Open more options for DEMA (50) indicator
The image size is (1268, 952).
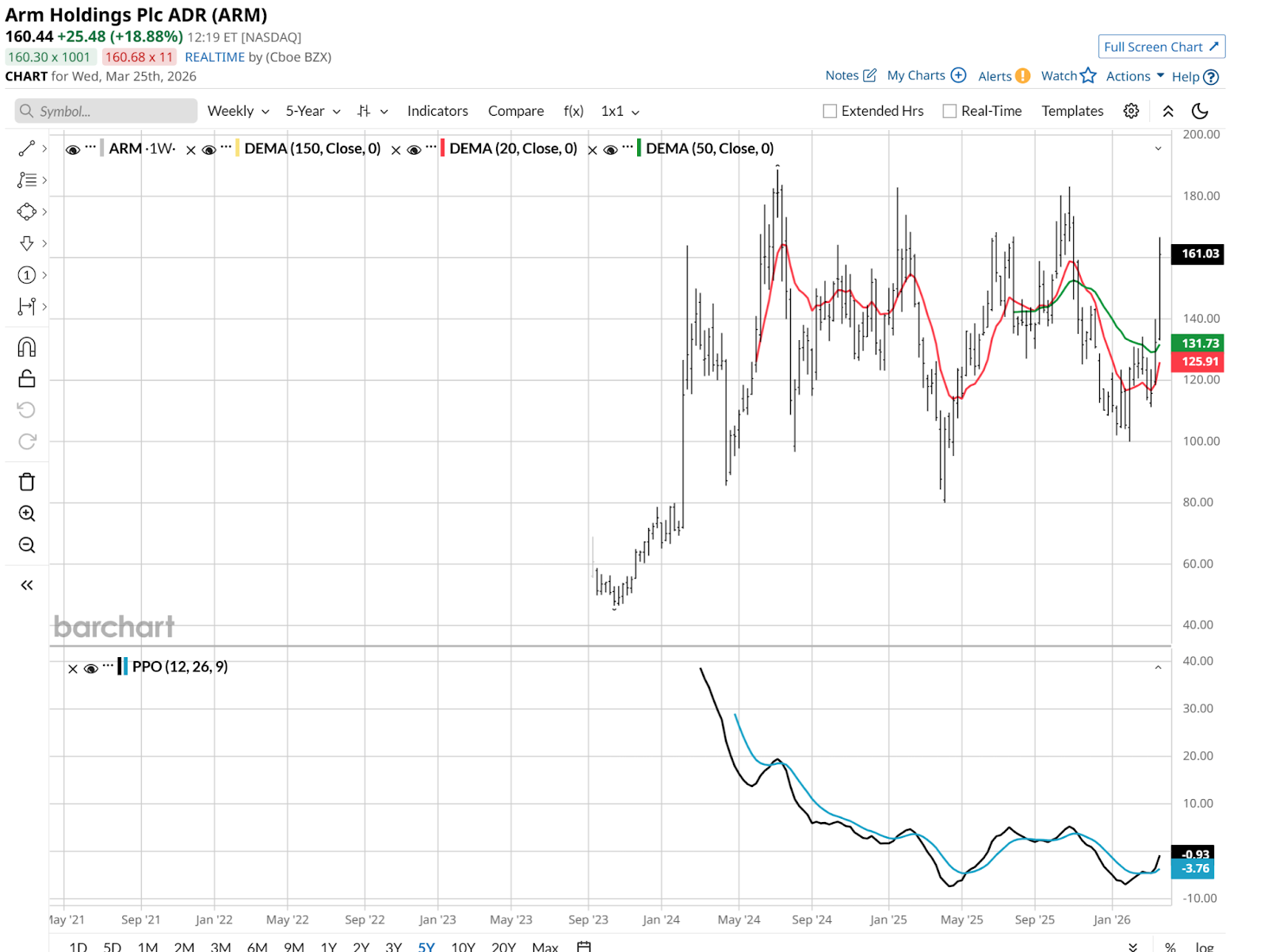(x=628, y=147)
